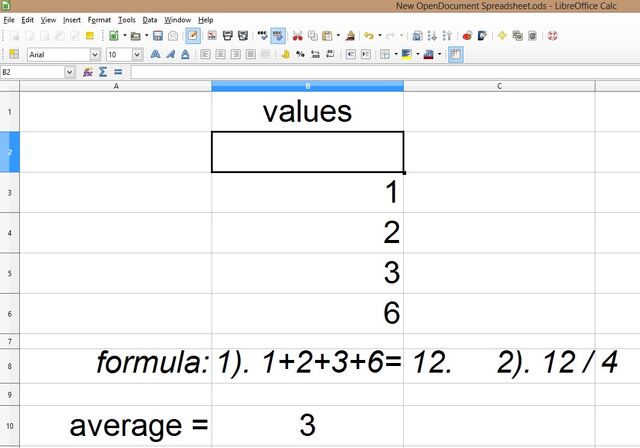Open the Page Preview icon
Viewport: 640px width, 448px height.
pos(243,36)
